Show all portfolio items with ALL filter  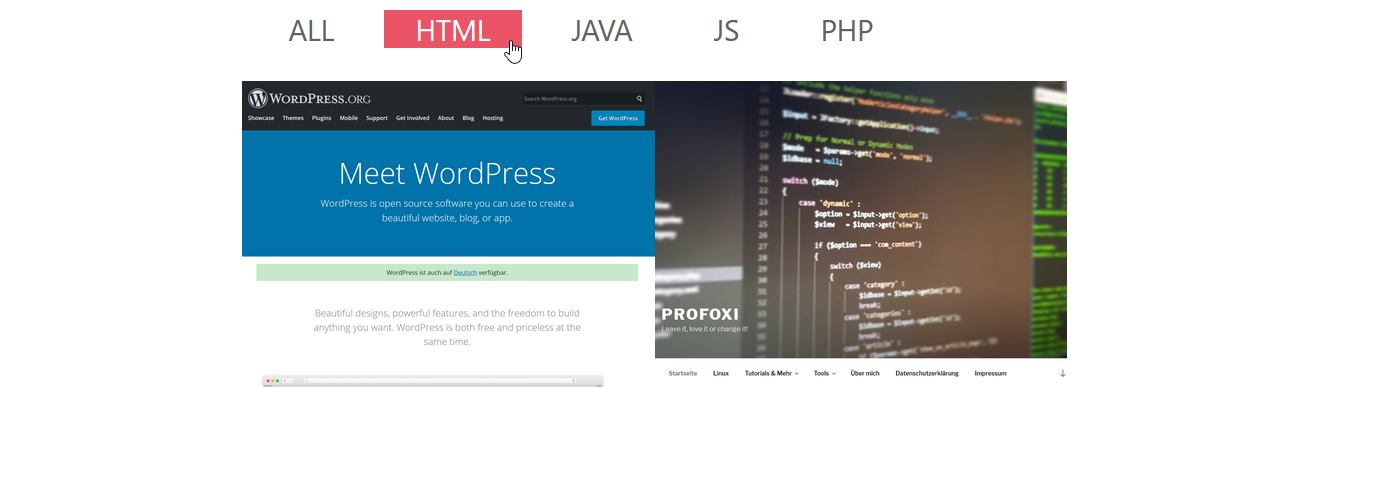tap(311, 30)
